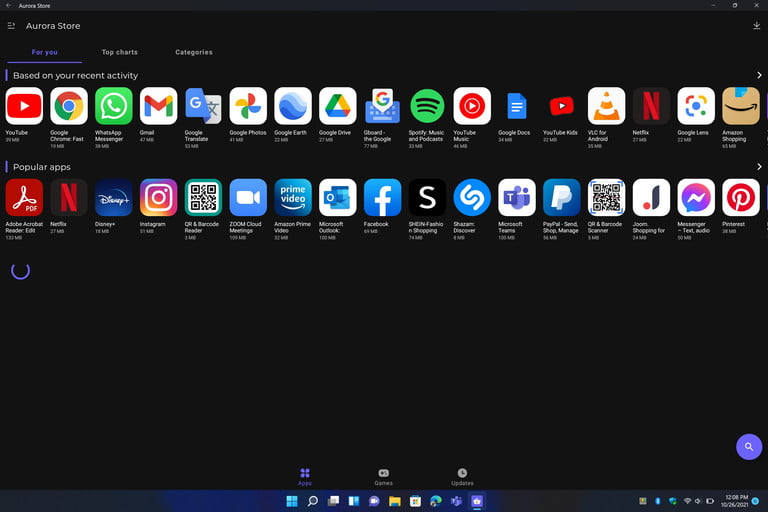
Task: Open the YouTube app listing
Action: 24,106
